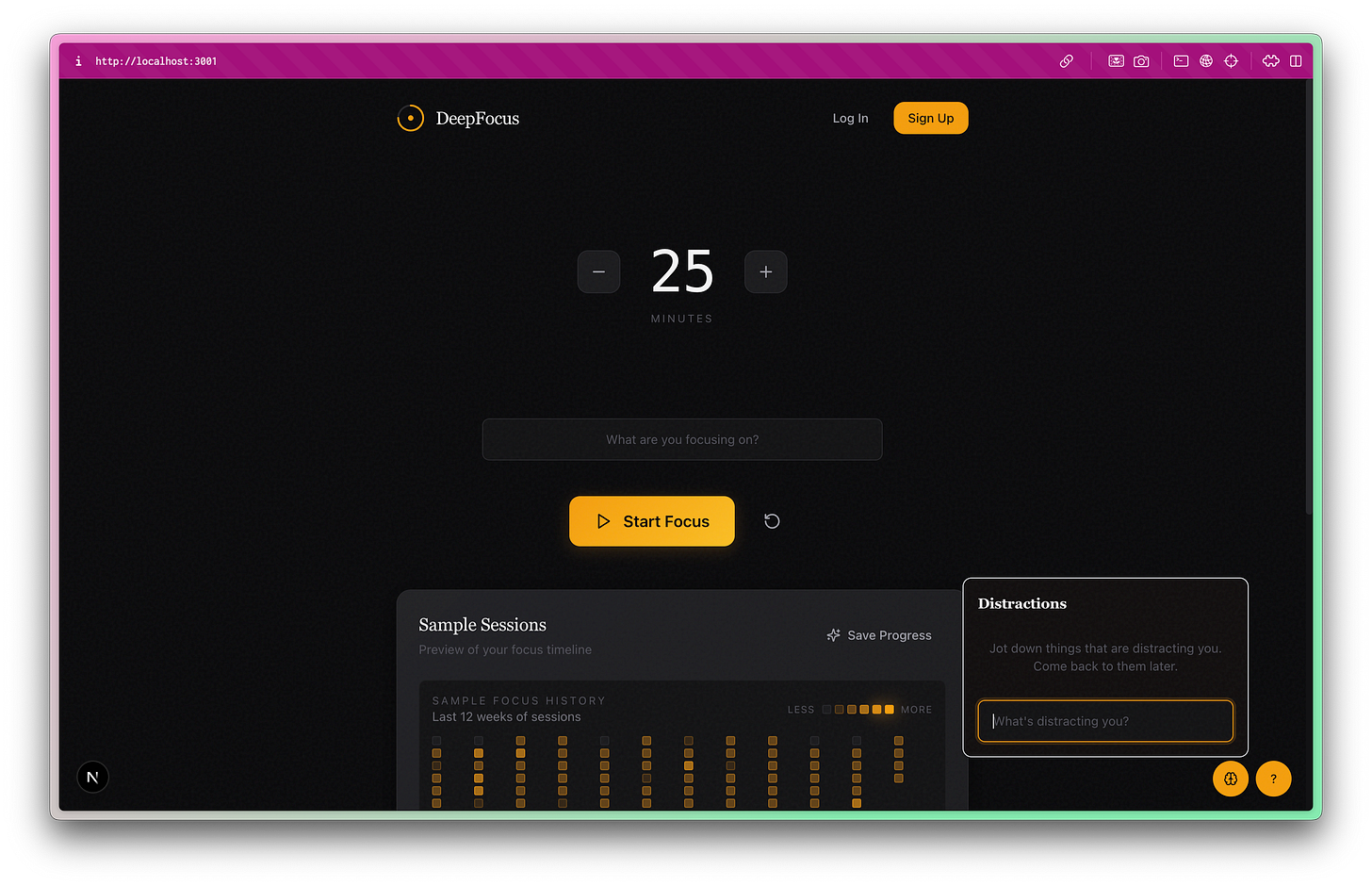The width and height of the screenshot is (1372, 886).
Task: Click the N avatar circle at bottom left
Action: tap(92, 776)
